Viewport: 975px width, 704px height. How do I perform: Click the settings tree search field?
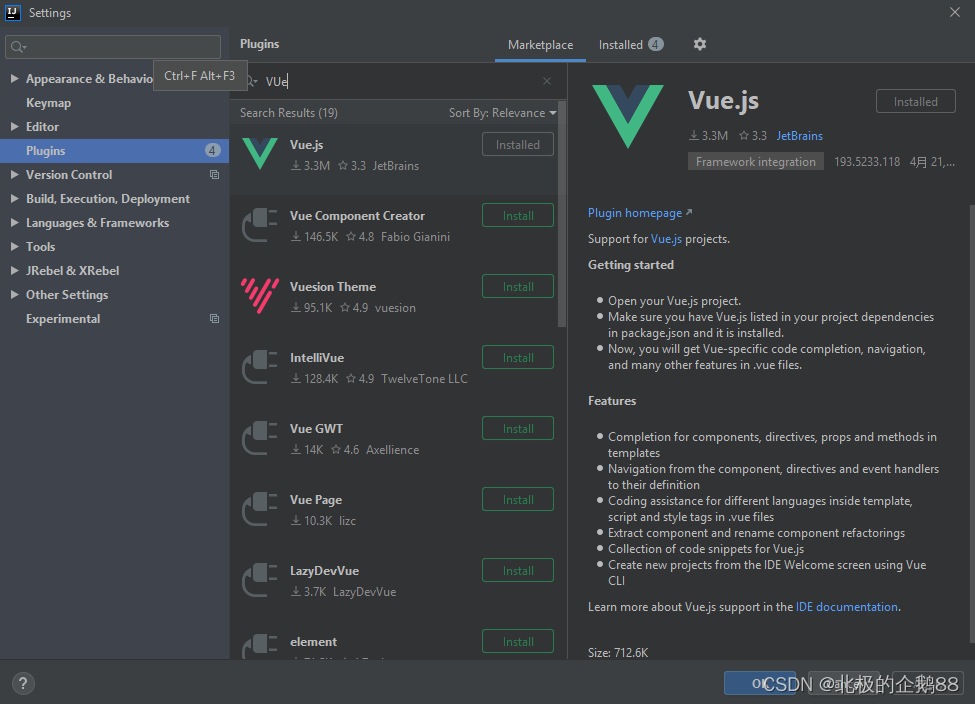click(113, 47)
